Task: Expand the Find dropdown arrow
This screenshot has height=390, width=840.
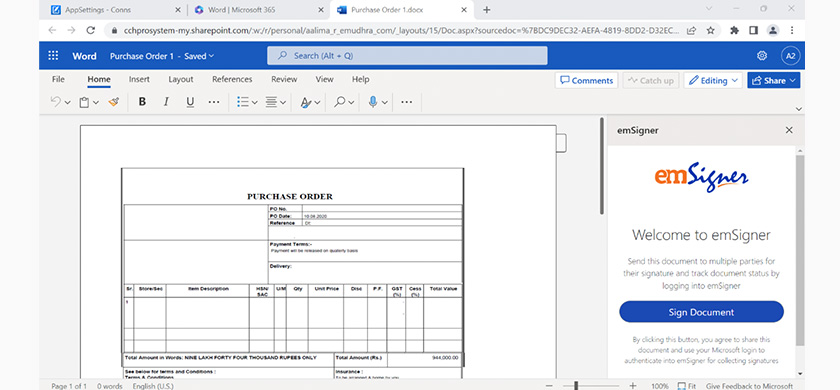Action: [351, 102]
